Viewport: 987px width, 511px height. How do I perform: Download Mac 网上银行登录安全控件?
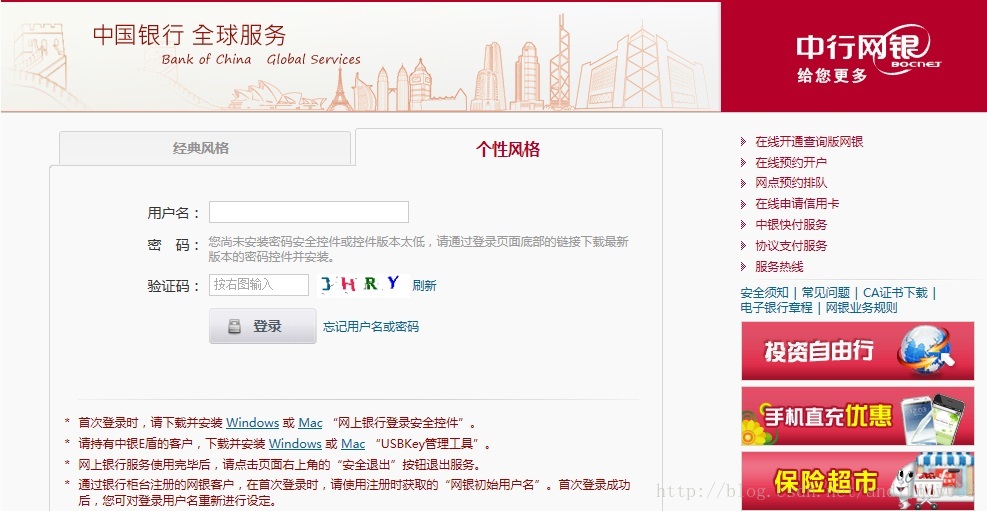pyautogui.click(x=310, y=423)
